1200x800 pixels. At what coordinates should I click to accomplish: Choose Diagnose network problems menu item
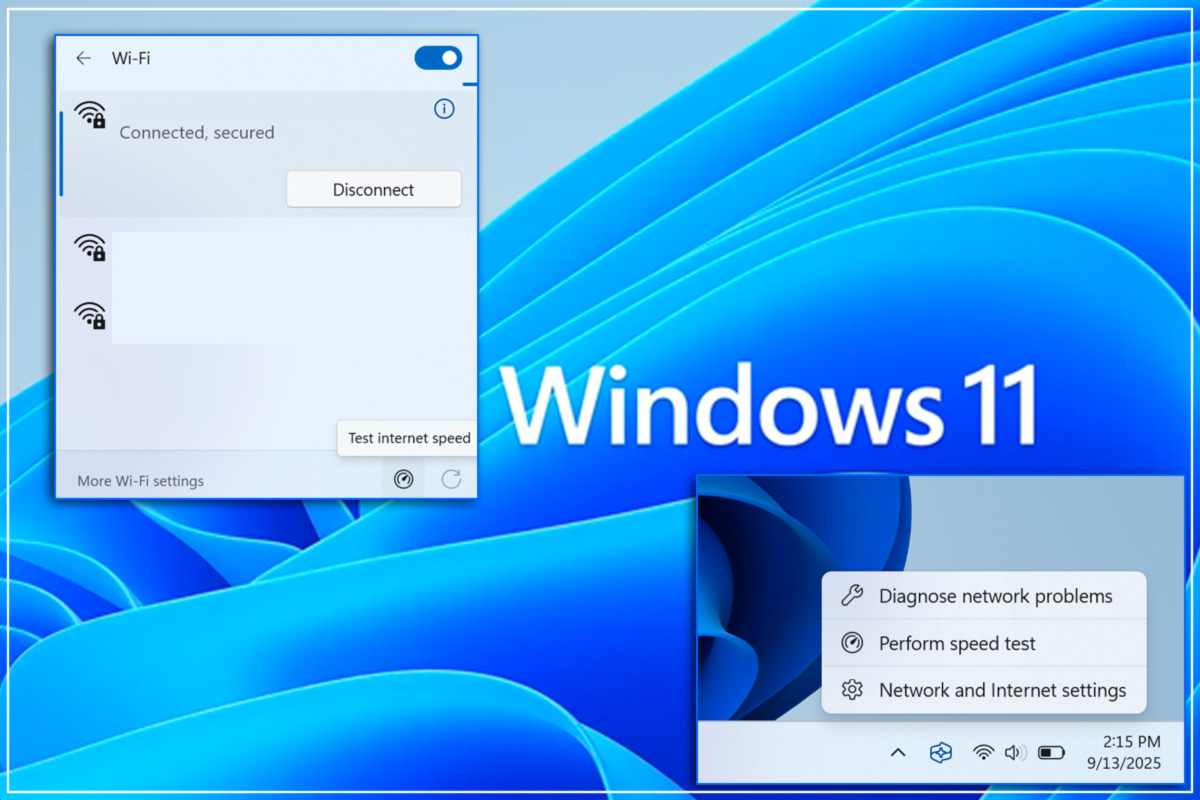984,596
